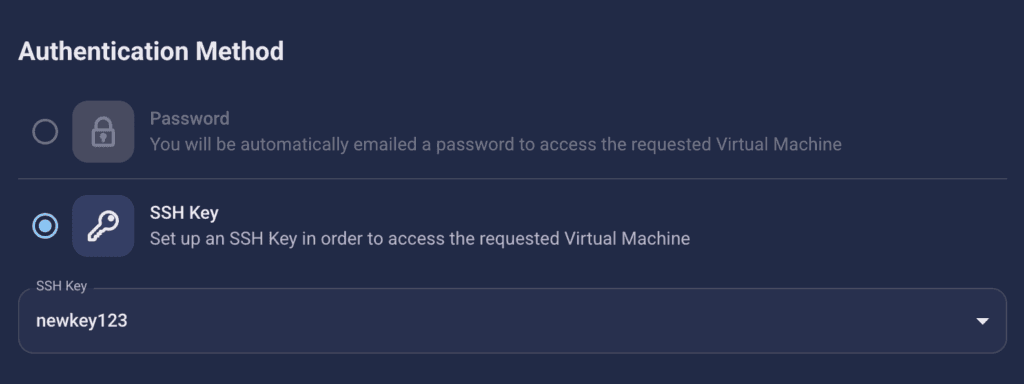1024x384 pixels.
Task: Click the emailed password description text
Action: coord(496,144)
